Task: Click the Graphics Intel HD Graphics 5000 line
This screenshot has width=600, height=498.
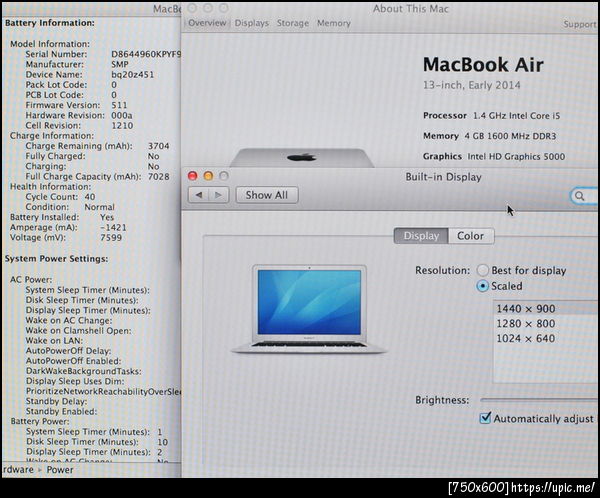Action: [x=494, y=156]
